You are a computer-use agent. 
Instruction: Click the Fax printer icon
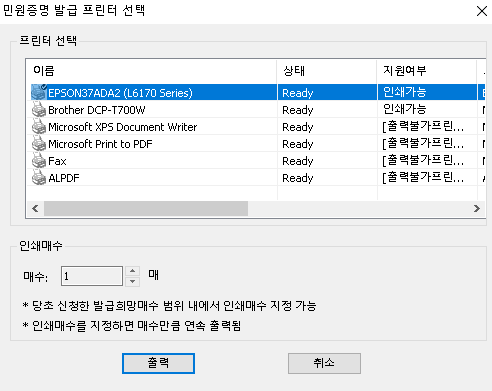[39, 160]
